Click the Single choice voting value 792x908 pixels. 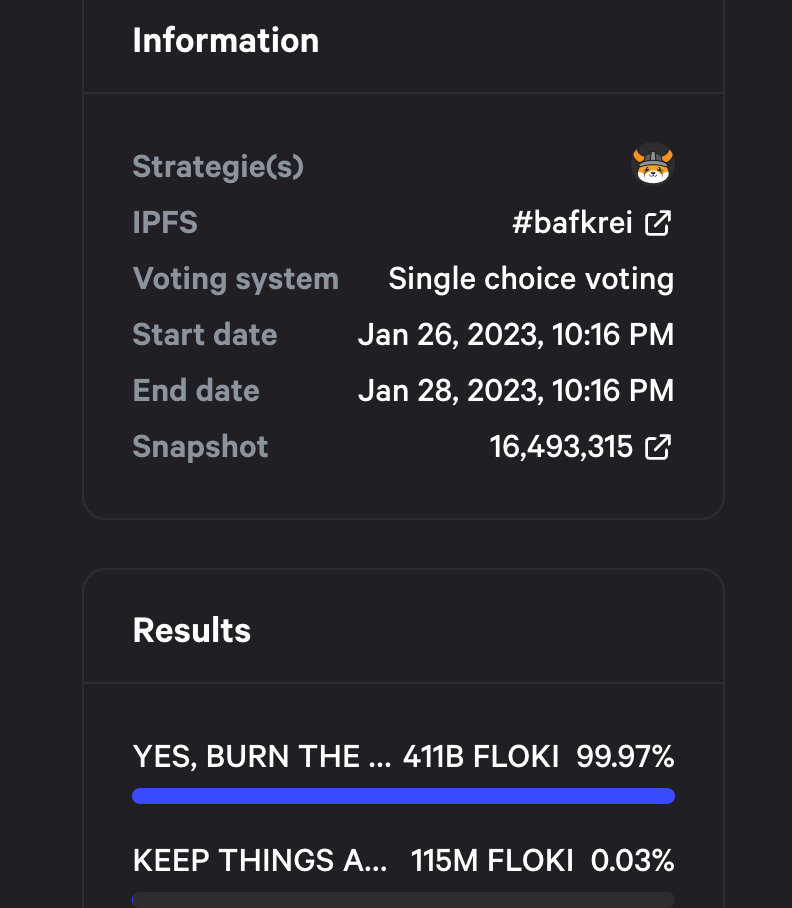[531, 278]
